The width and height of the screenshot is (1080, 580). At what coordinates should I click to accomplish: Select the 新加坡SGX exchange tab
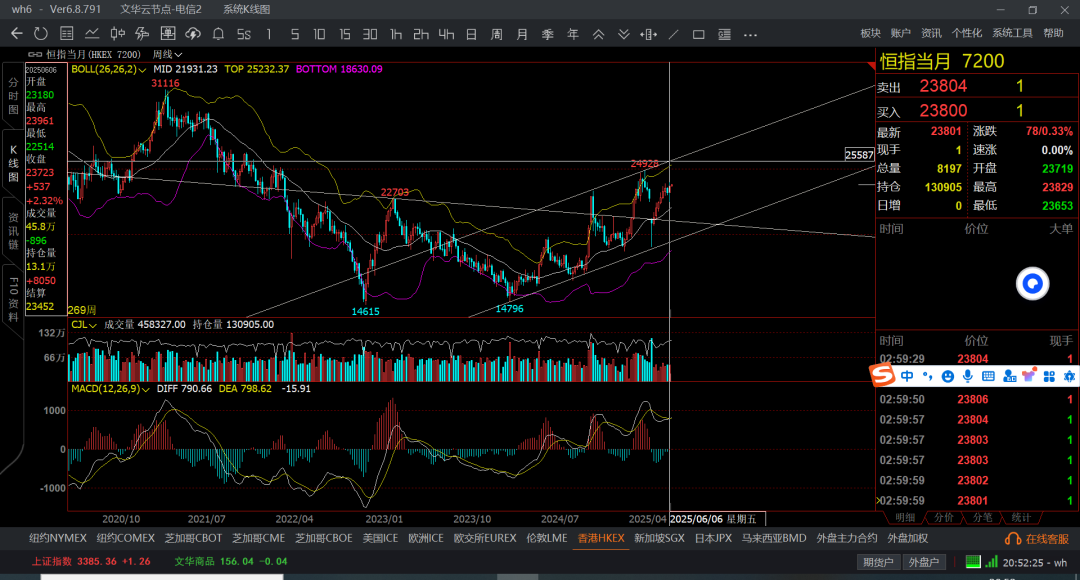[659, 539]
